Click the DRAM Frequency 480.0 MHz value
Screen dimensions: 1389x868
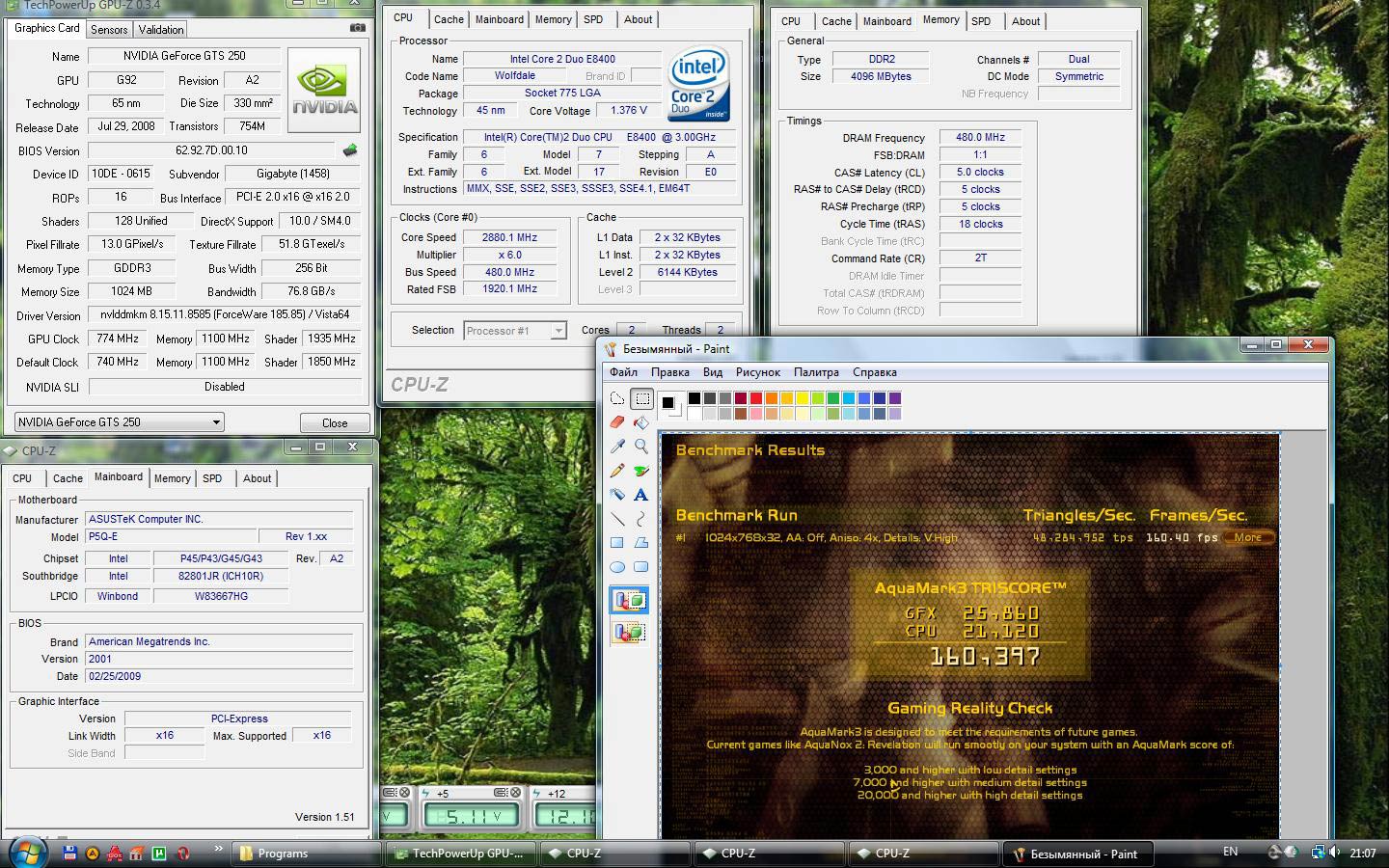click(x=980, y=138)
